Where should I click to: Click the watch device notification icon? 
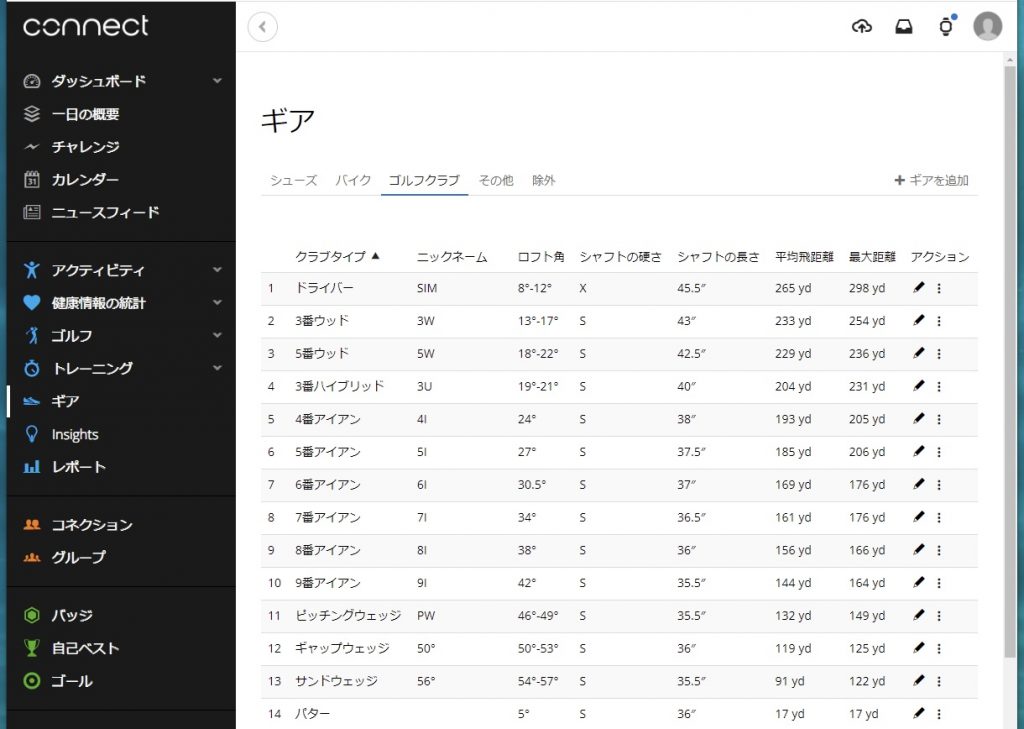tap(946, 27)
